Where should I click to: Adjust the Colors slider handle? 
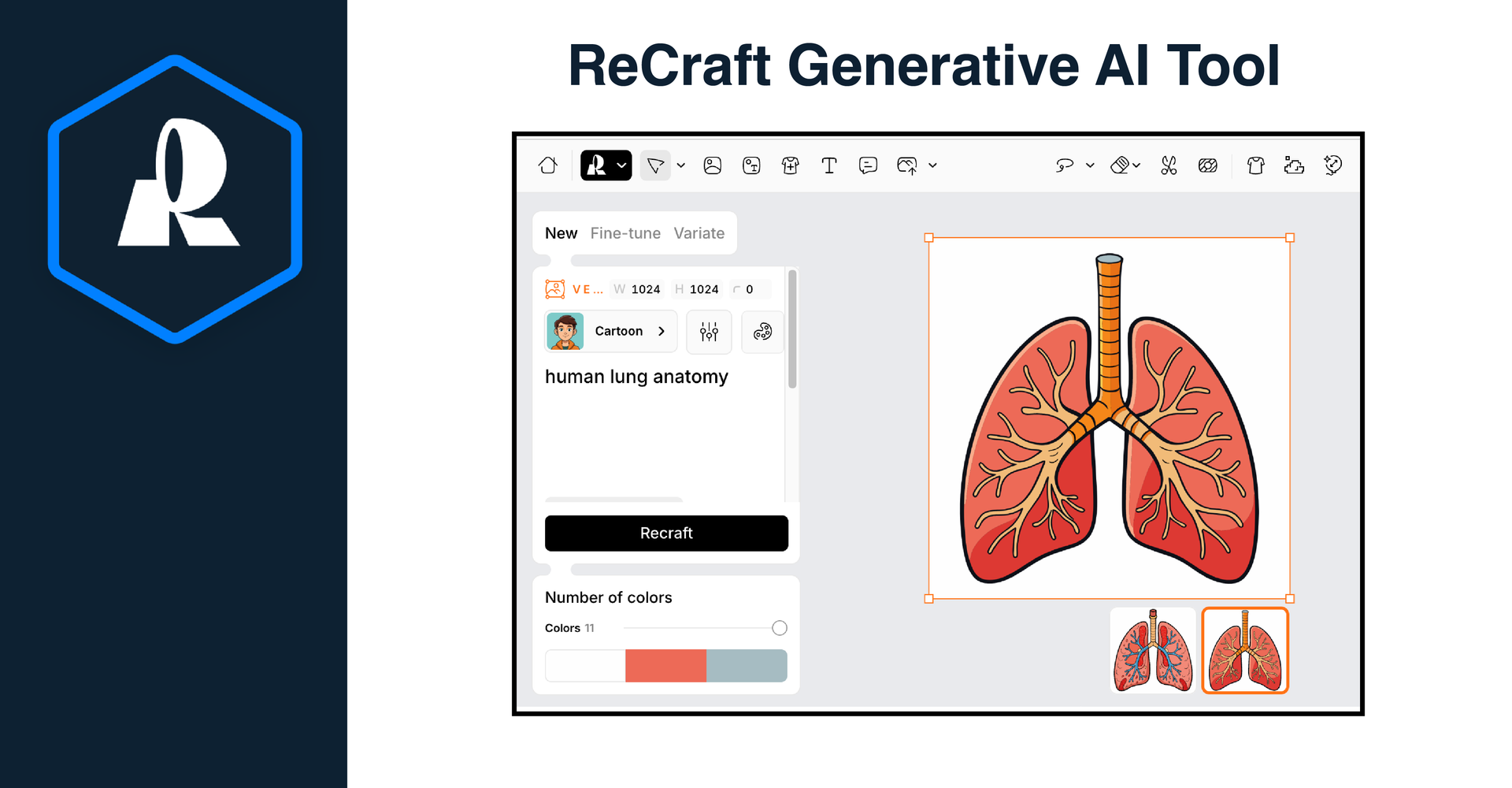(780, 628)
